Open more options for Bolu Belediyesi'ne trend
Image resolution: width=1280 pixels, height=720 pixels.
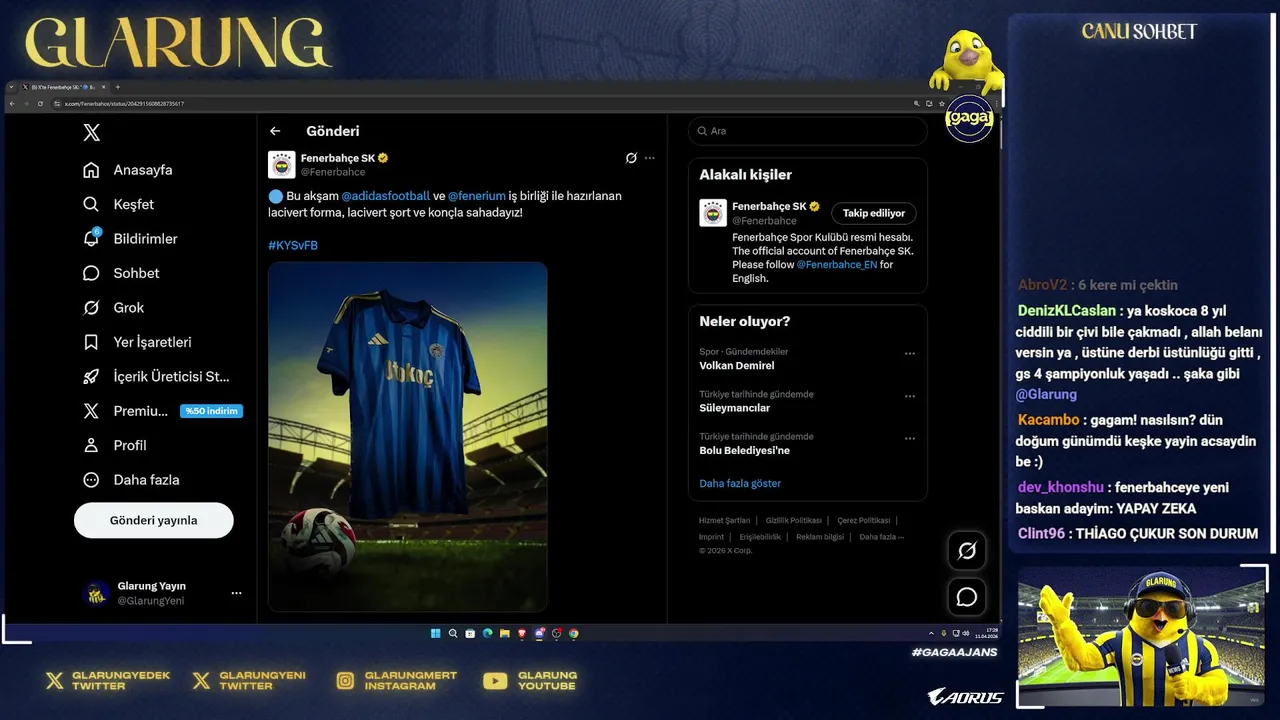point(910,438)
